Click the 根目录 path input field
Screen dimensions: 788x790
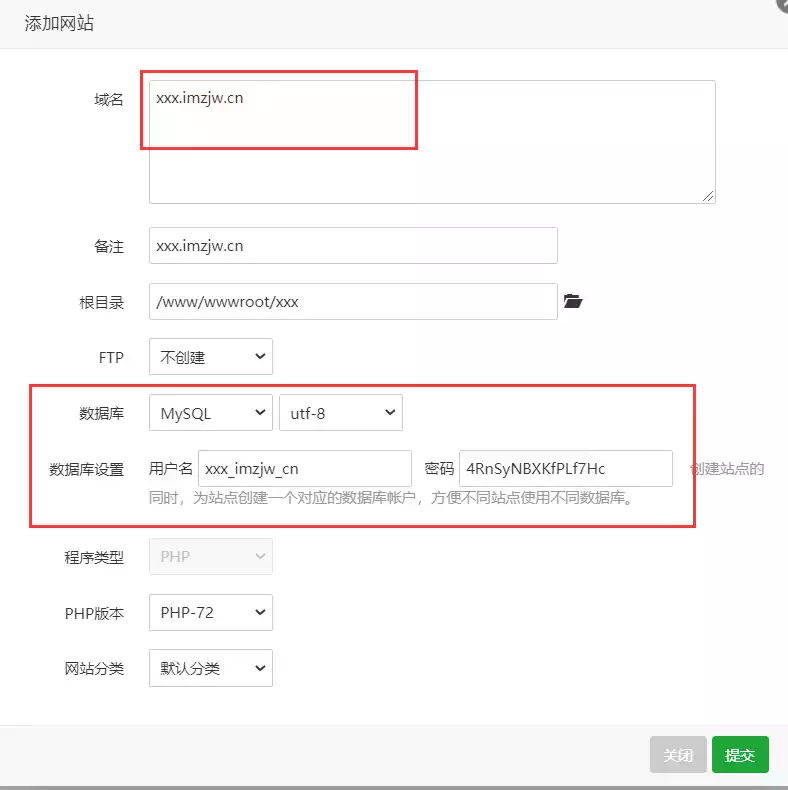(x=353, y=301)
